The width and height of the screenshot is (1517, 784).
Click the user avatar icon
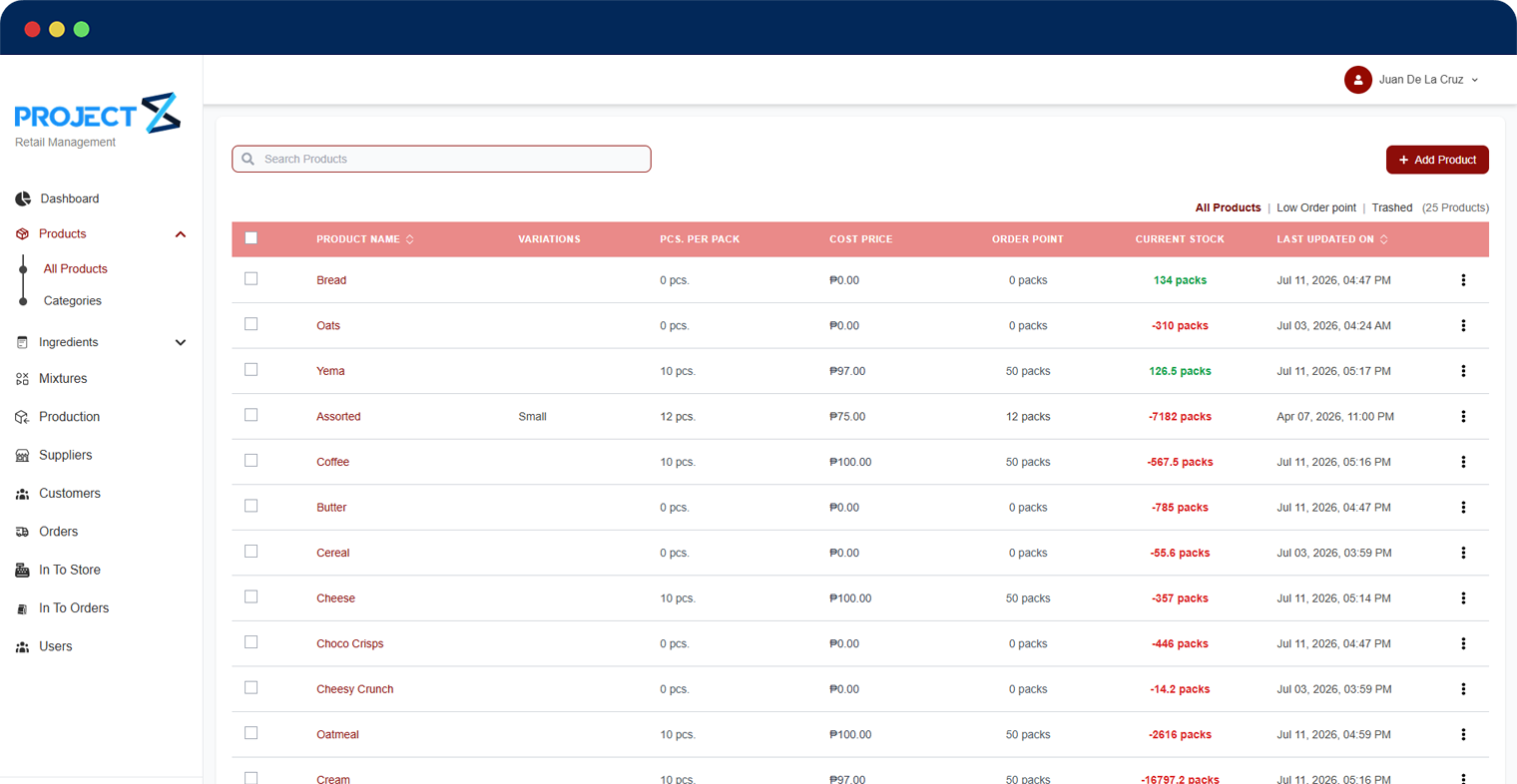point(1357,80)
